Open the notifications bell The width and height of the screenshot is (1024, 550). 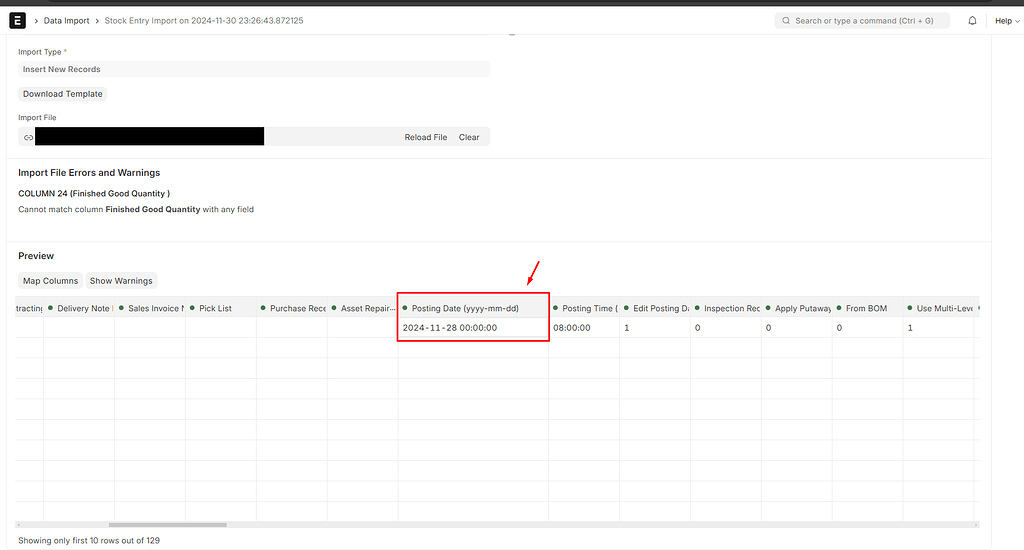[972, 20]
